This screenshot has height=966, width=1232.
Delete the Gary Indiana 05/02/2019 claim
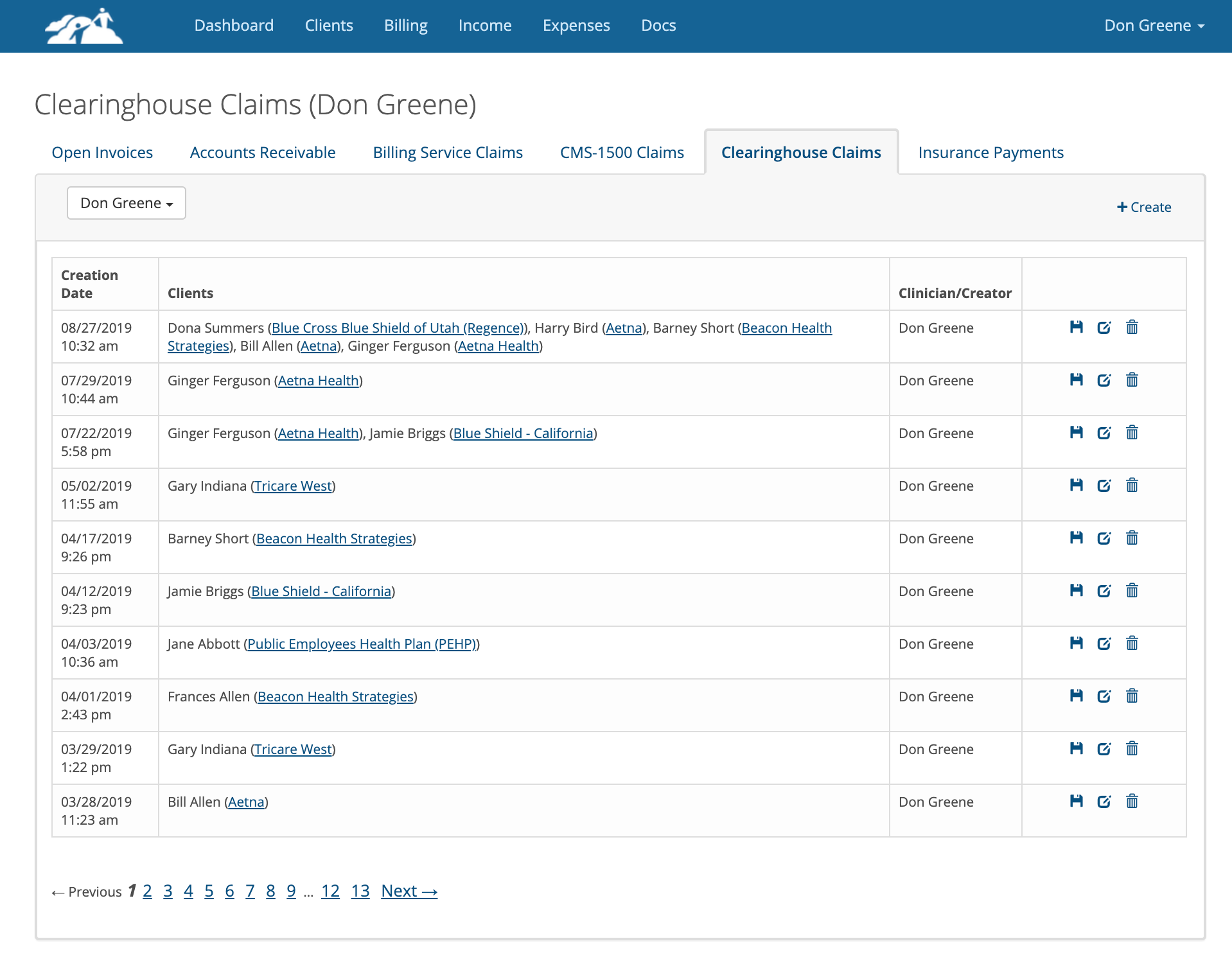click(1132, 486)
